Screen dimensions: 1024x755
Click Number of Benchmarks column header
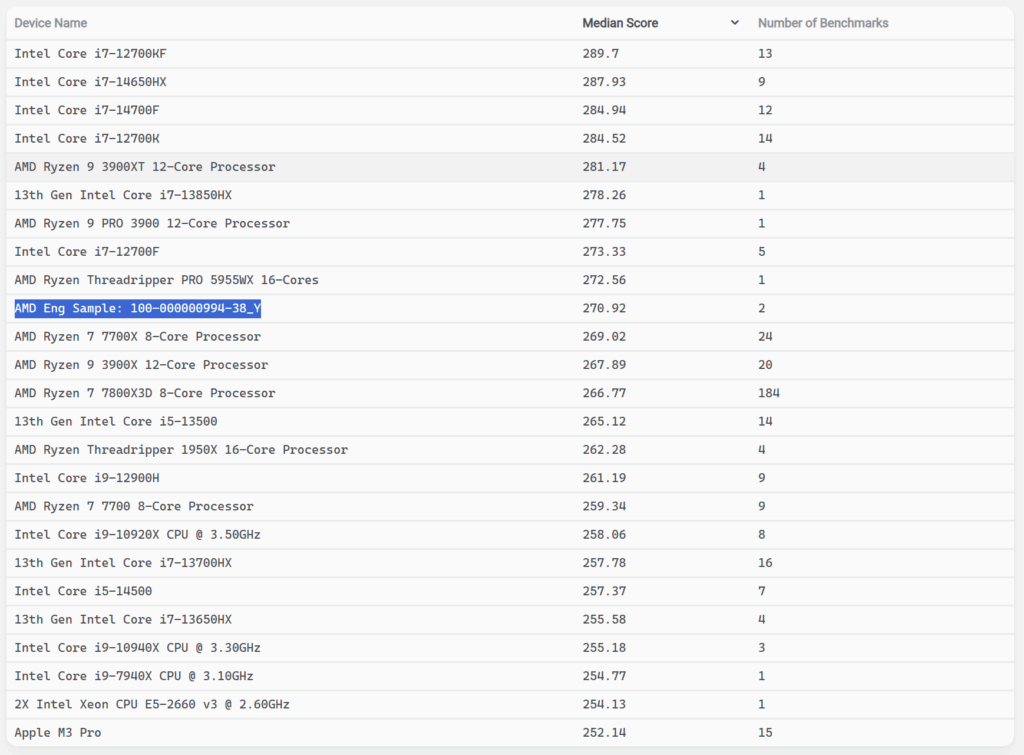coord(823,23)
